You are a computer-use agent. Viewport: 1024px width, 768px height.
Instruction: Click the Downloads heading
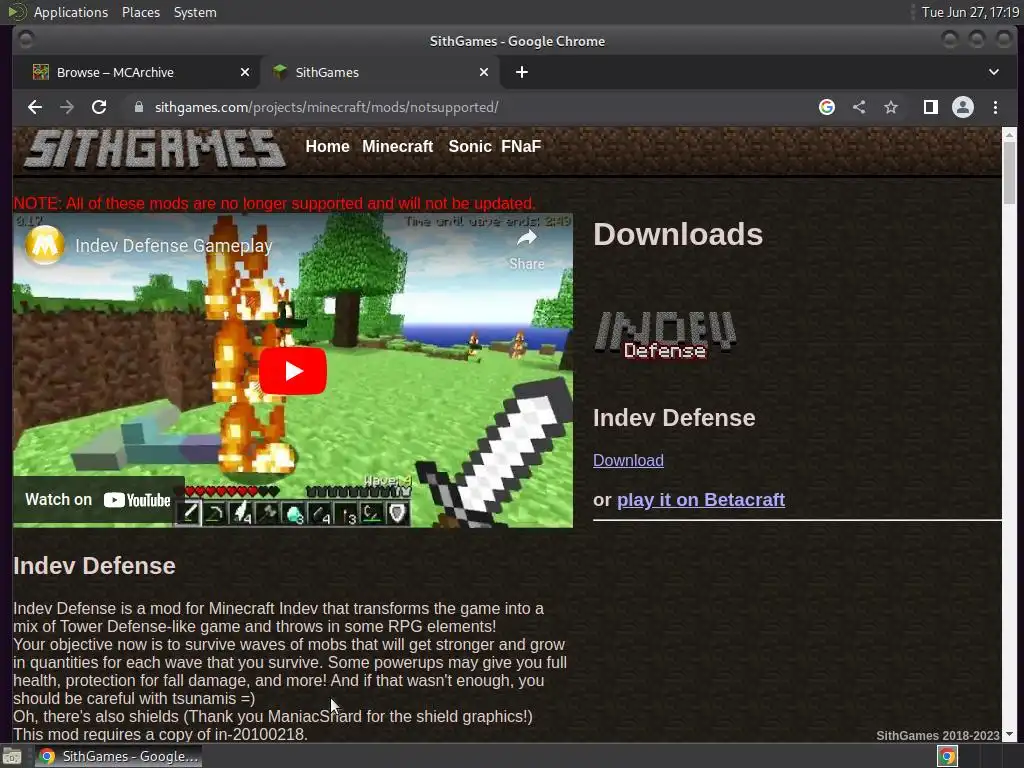(678, 234)
